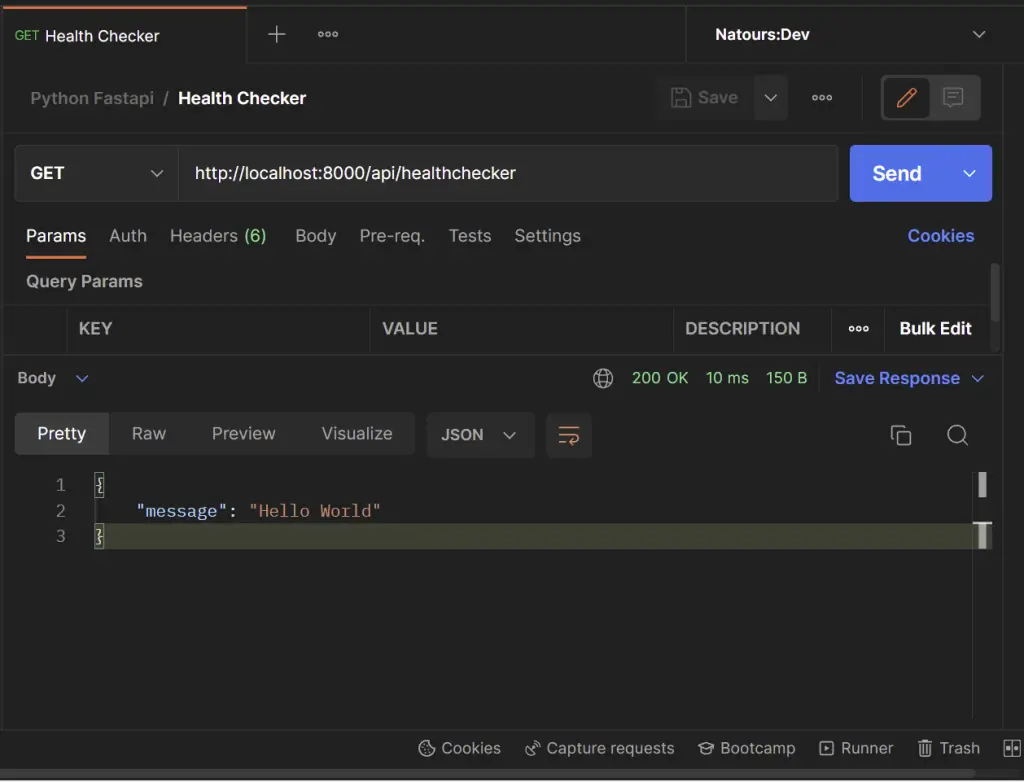Toggle line wrapping in the response viewer
1024x782 pixels.
(x=568, y=435)
